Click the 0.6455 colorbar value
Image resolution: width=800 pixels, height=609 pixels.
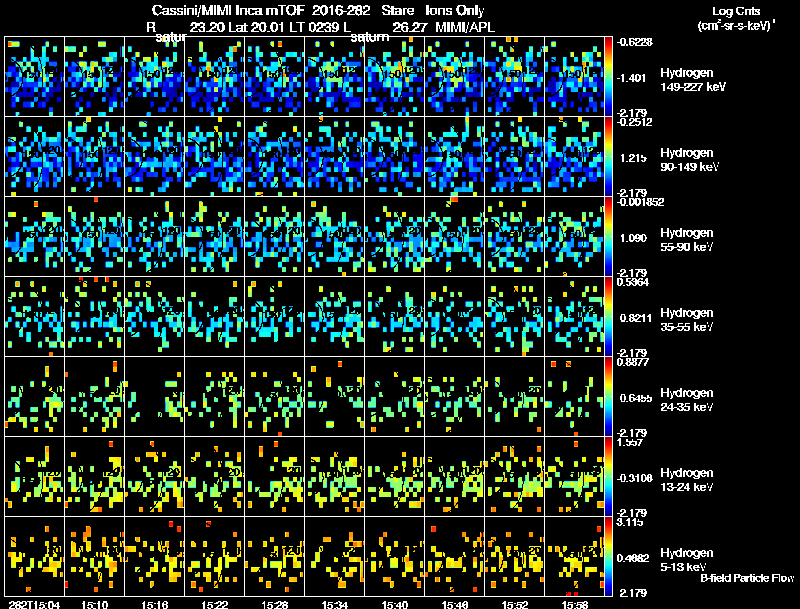[x=636, y=398]
